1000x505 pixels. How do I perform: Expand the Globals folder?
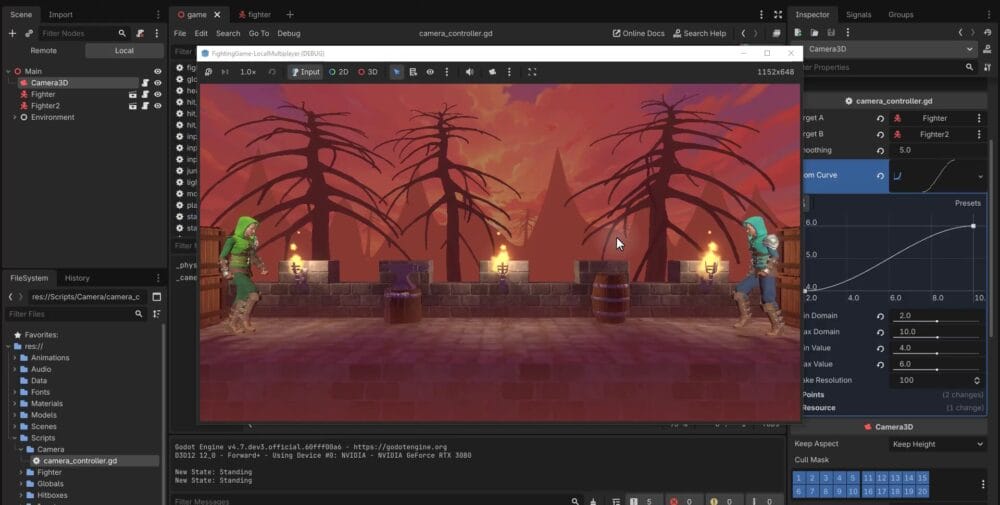pyautogui.click(x=21, y=484)
